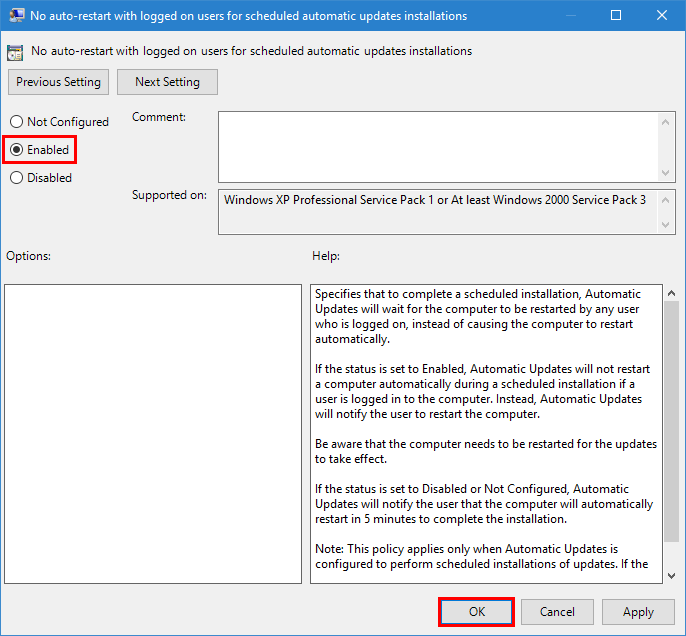The image size is (686, 636).
Task: Click inside the Comment text box
Action: point(437,146)
